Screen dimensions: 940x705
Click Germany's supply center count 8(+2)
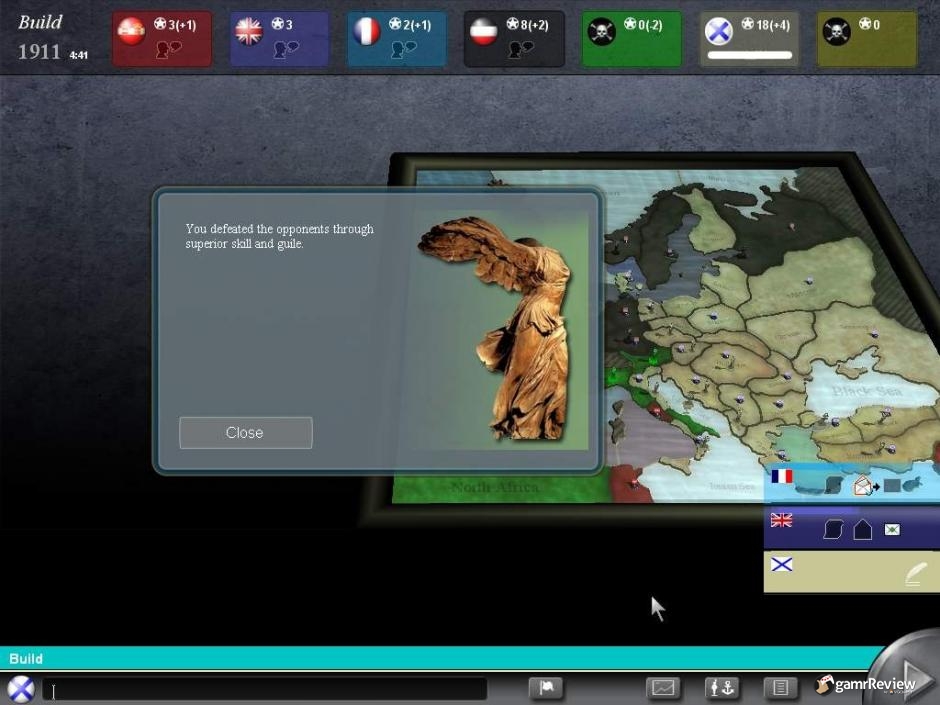(x=528, y=25)
